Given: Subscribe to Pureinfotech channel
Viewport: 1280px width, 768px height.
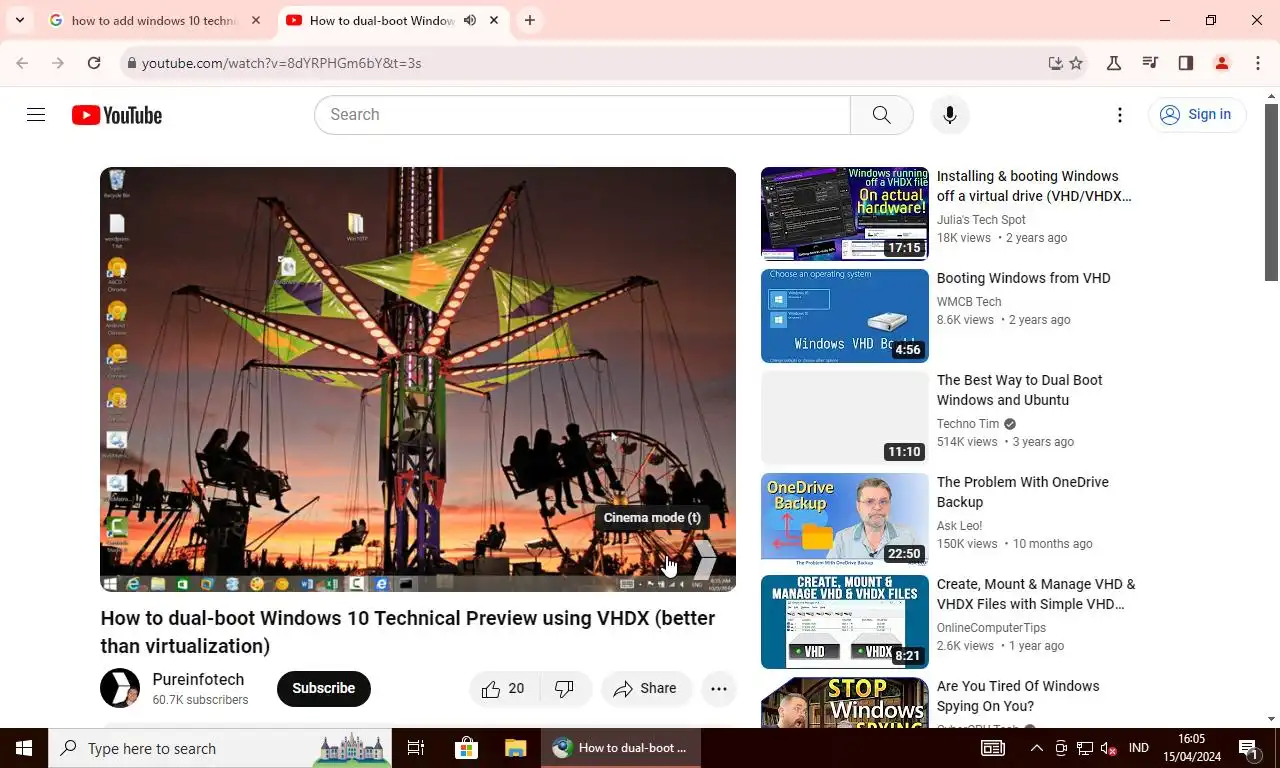Looking at the screenshot, I should click(x=323, y=688).
